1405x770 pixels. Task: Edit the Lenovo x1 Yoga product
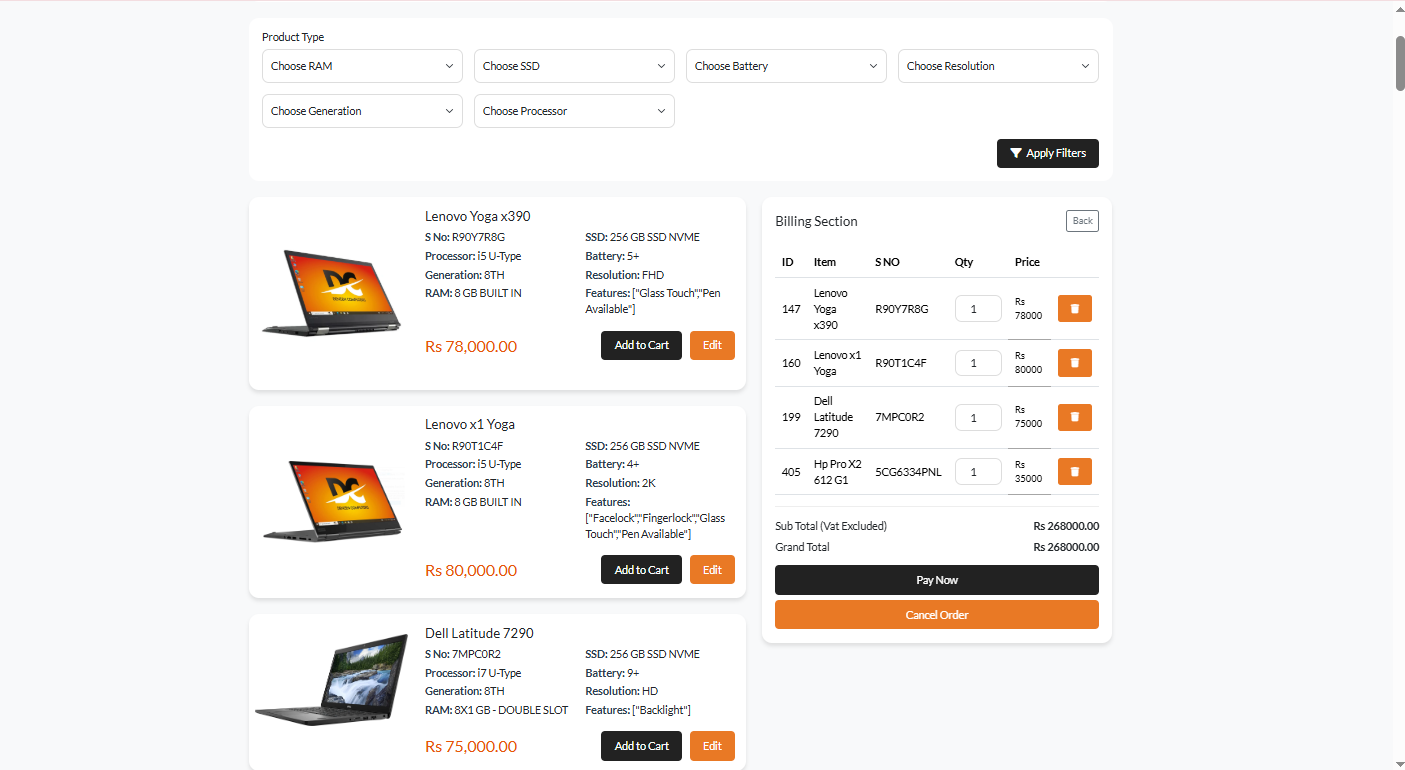point(712,569)
